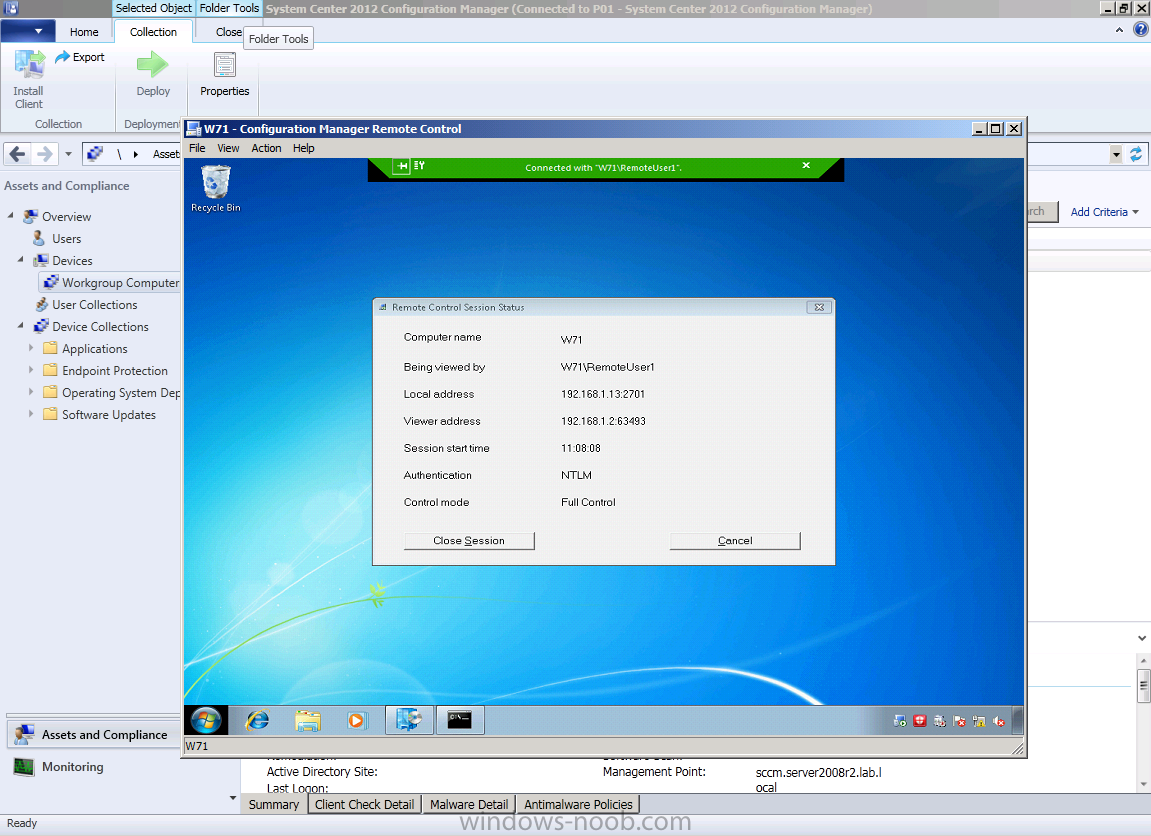This screenshot has height=836, width=1151.
Task: Expand the Software Updates folder
Action: 31,414
